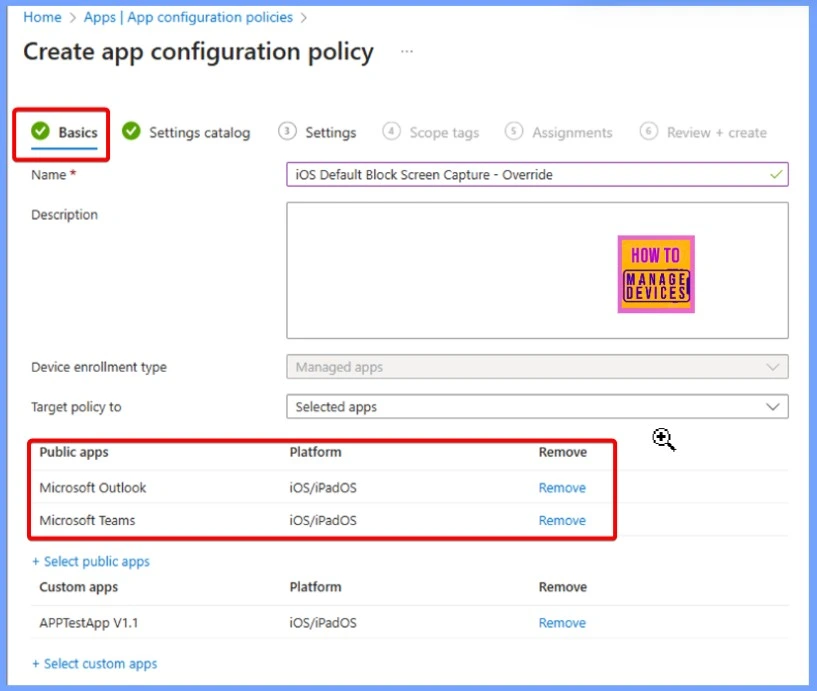Open the Target policy to dropdown

click(x=537, y=406)
